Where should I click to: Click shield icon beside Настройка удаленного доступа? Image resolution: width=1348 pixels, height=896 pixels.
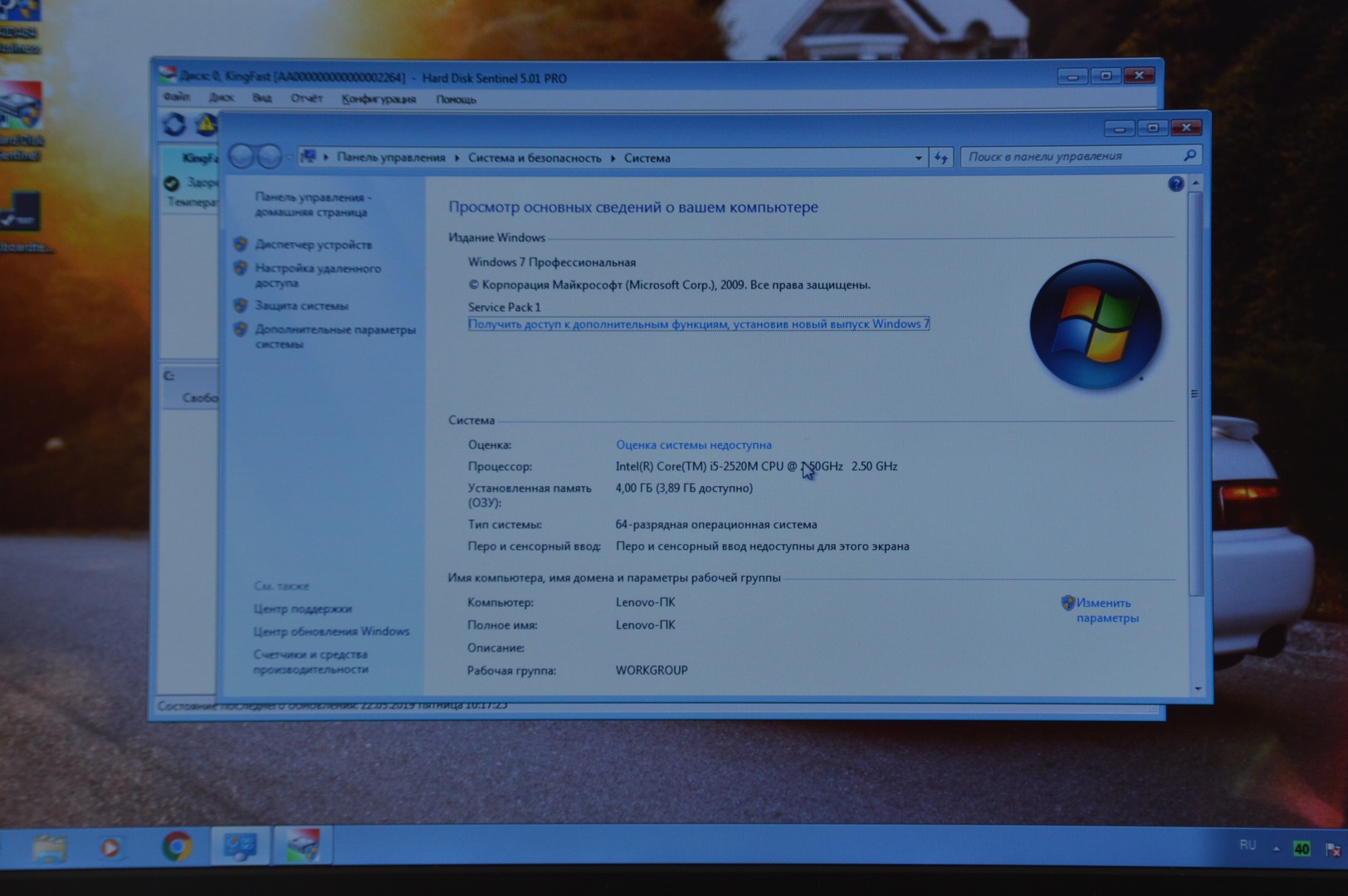click(241, 268)
